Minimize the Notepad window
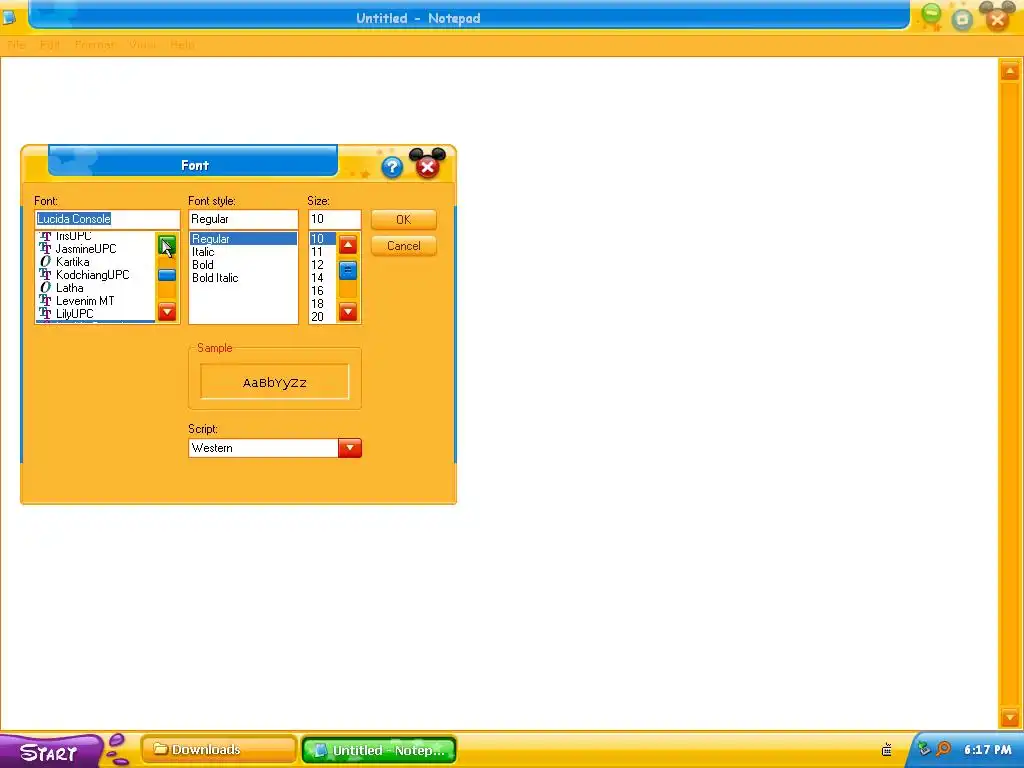This screenshot has height=768, width=1024. coord(931,15)
